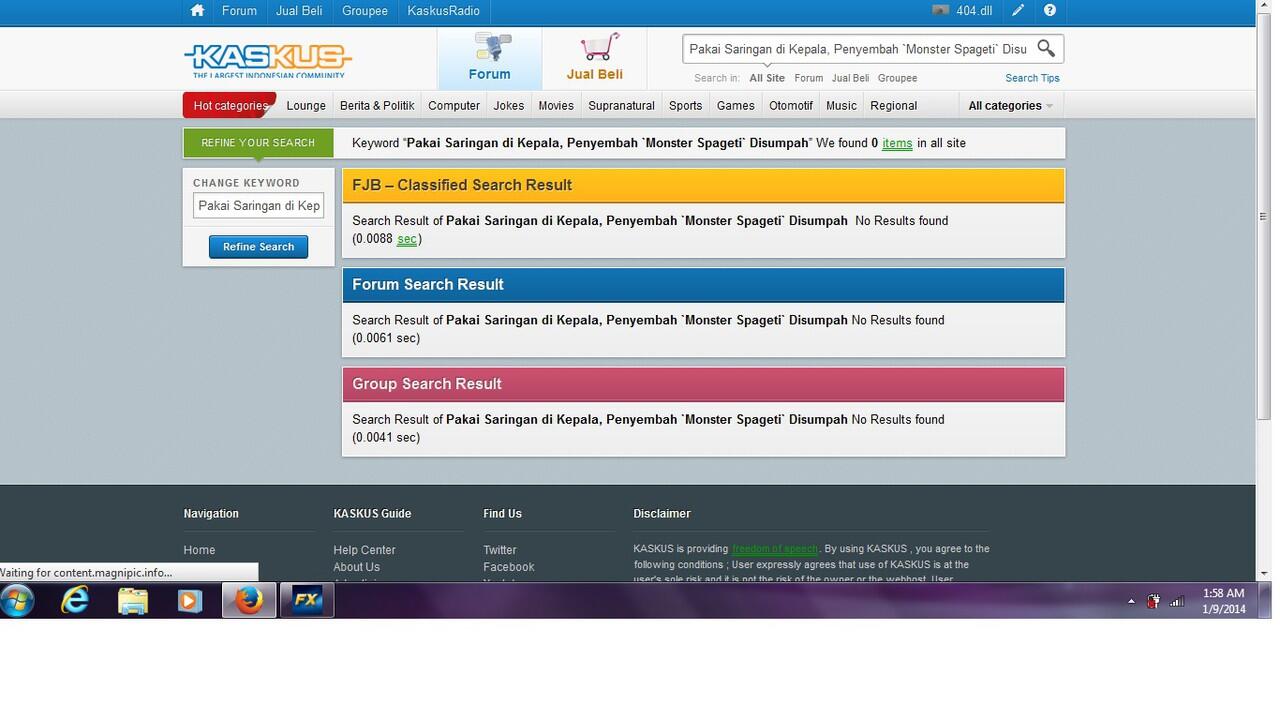Open the footer Facebook link

509,567
